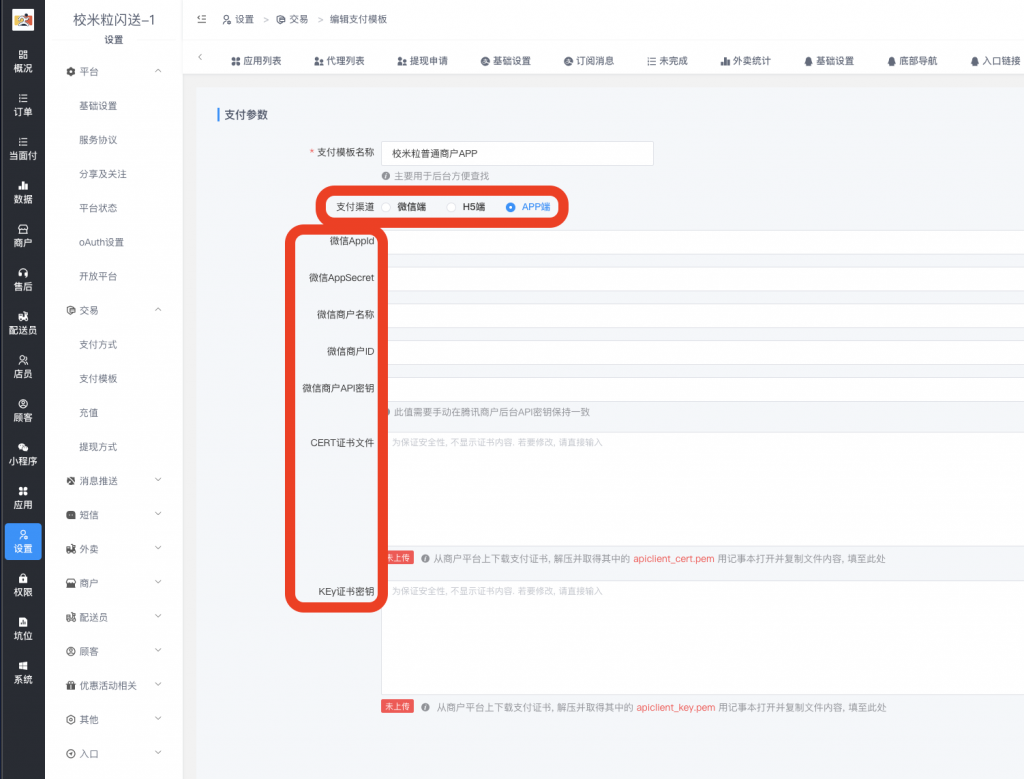The image size is (1024, 779).
Task: Select the APP端 payment channel
Action: 521,206
